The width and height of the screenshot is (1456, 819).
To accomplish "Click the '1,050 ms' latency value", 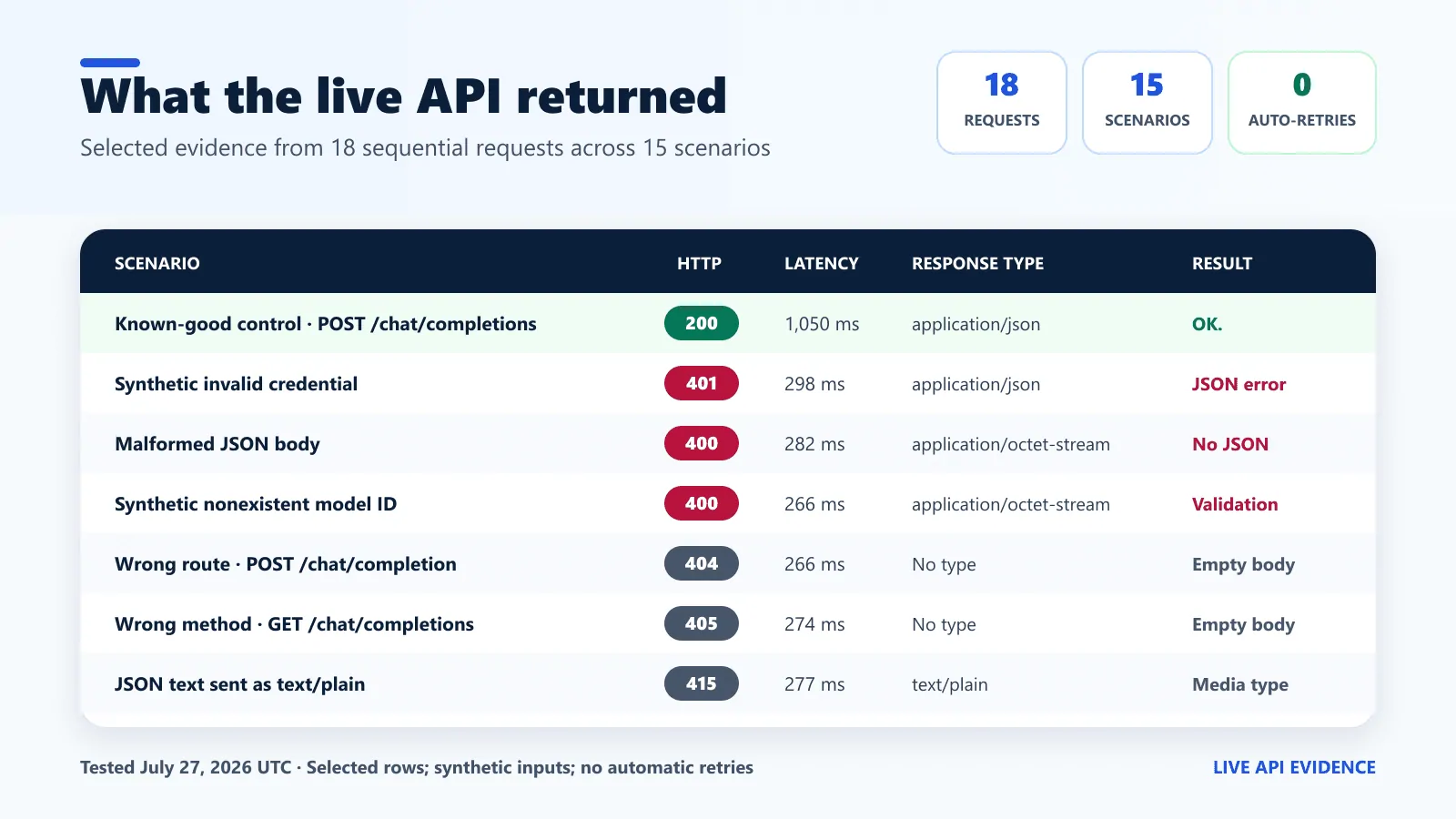I will pos(822,324).
